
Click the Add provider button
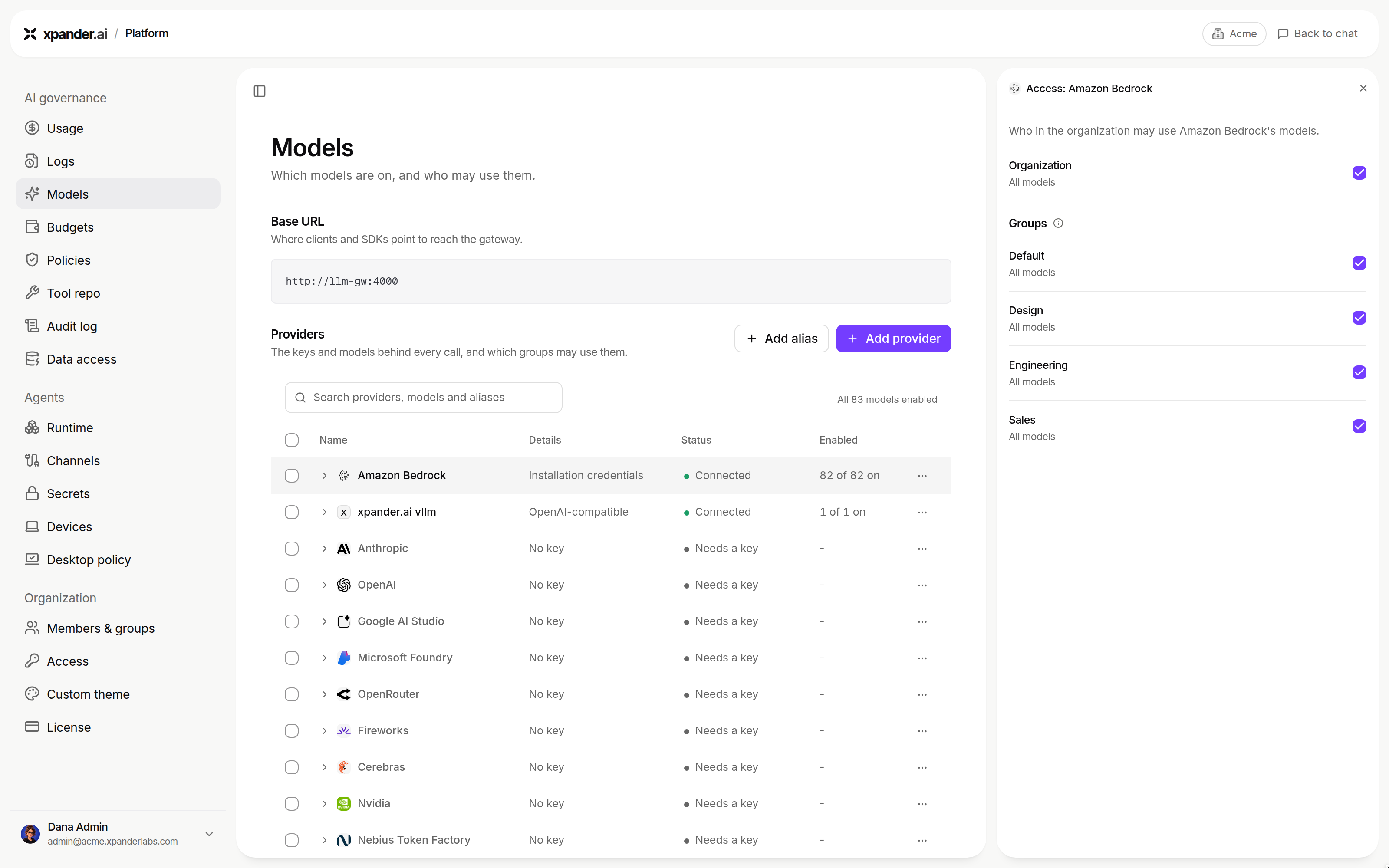click(x=893, y=339)
